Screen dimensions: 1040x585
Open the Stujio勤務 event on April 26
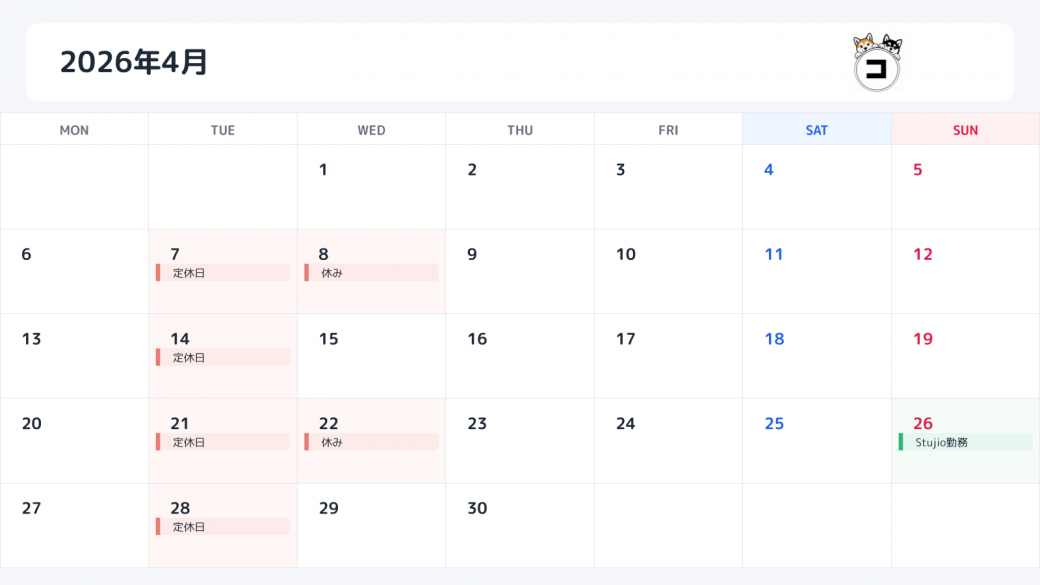pos(965,442)
